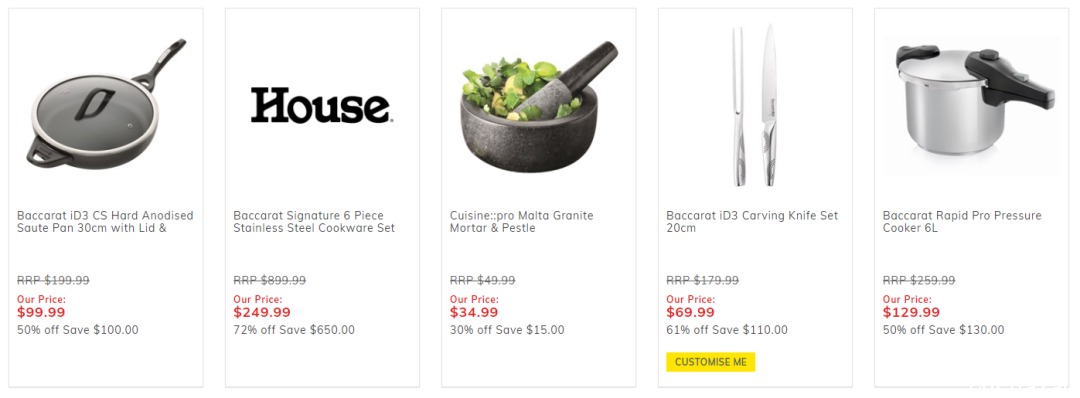Image resolution: width=1080 pixels, height=398 pixels.
Task: Click the 30% off Save $15.00 text
Action: click(507, 330)
